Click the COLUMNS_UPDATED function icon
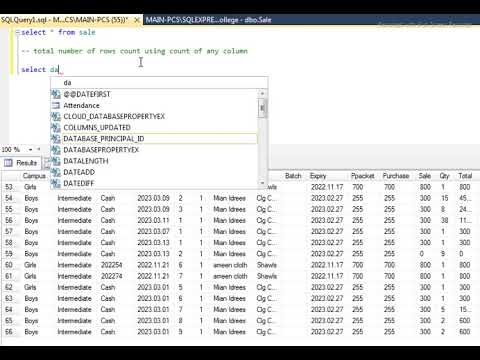This screenshot has width=480, height=360. (56, 127)
